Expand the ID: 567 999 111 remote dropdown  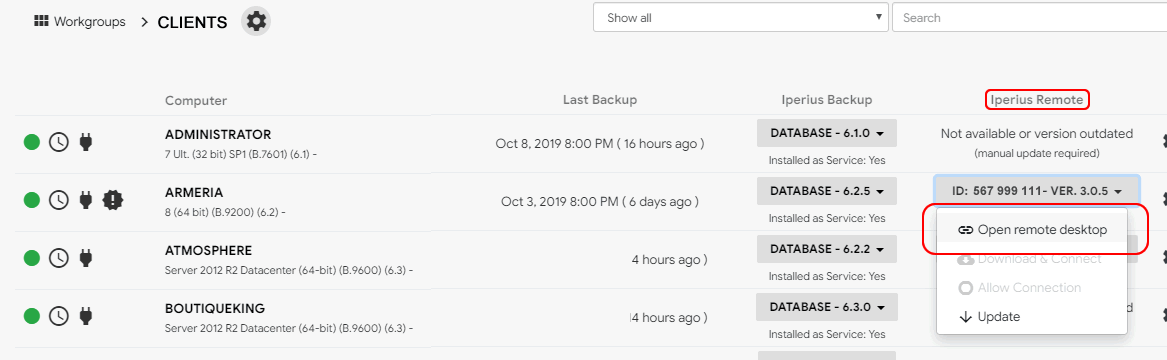coord(1036,191)
